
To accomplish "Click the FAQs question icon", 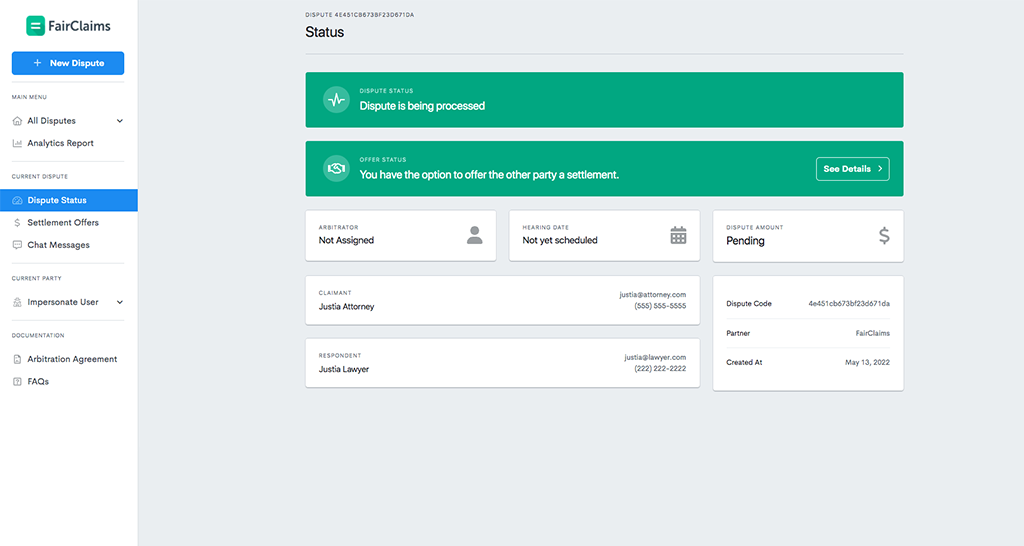I will 17,381.
